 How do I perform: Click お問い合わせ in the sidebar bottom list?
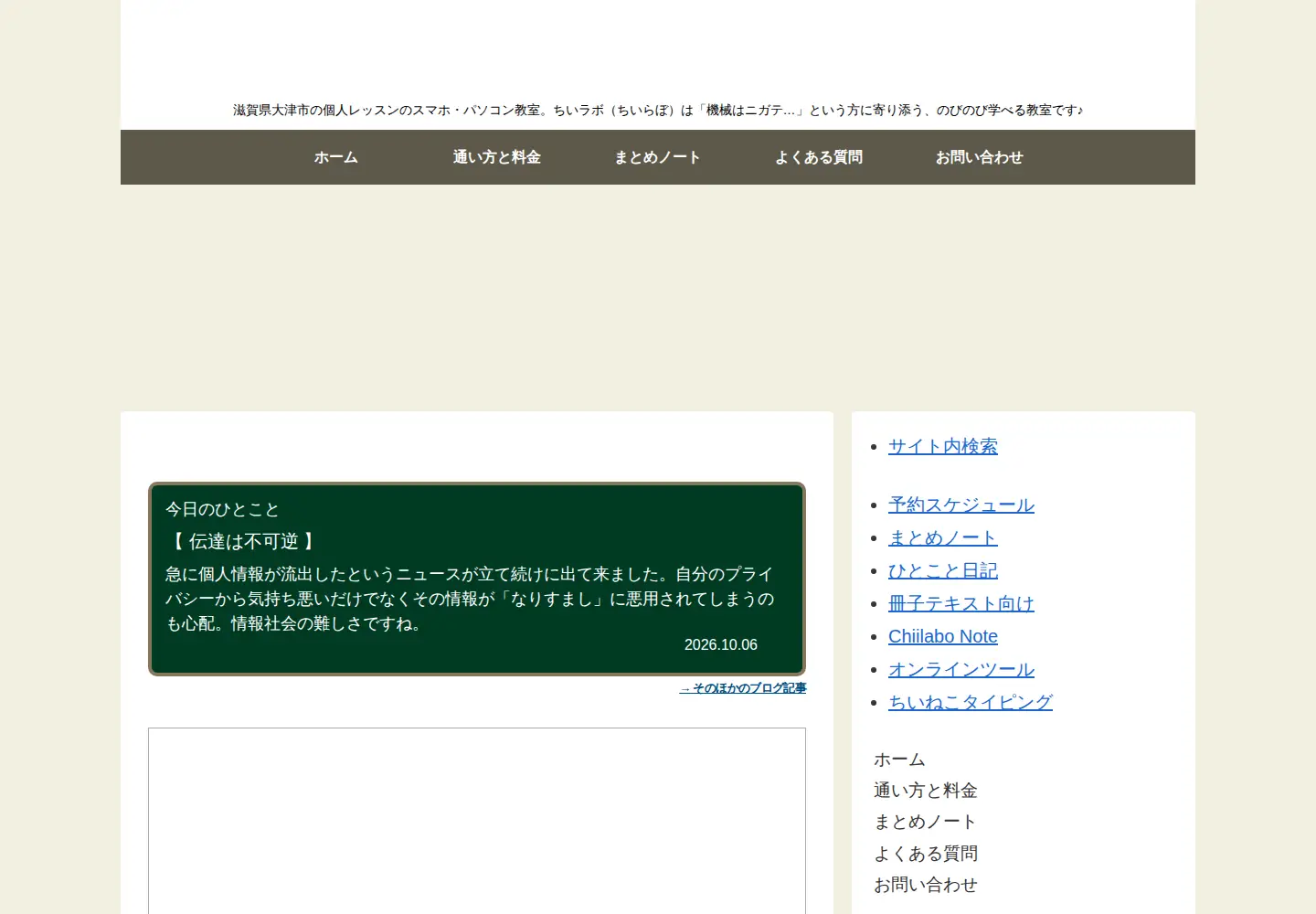coord(926,885)
